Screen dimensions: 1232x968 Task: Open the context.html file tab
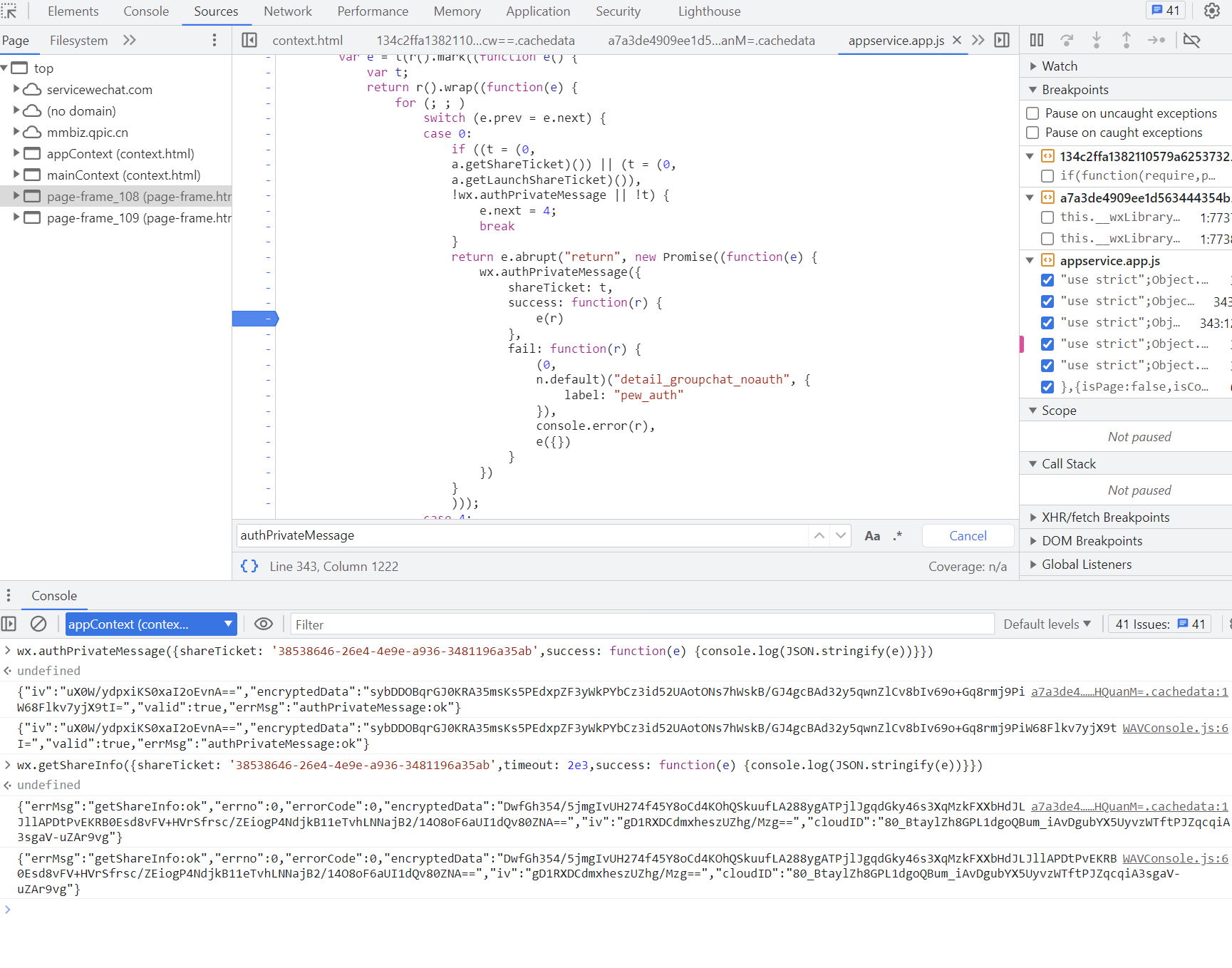307,41
